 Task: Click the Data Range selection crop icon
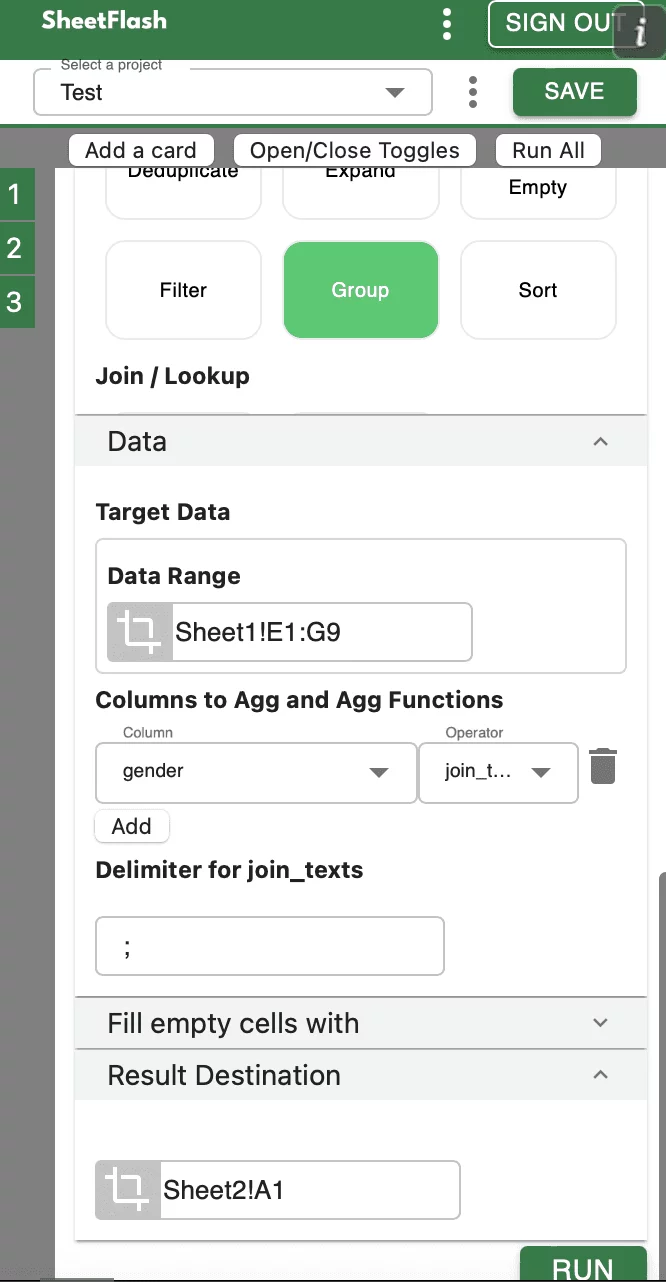pyautogui.click(x=140, y=632)
